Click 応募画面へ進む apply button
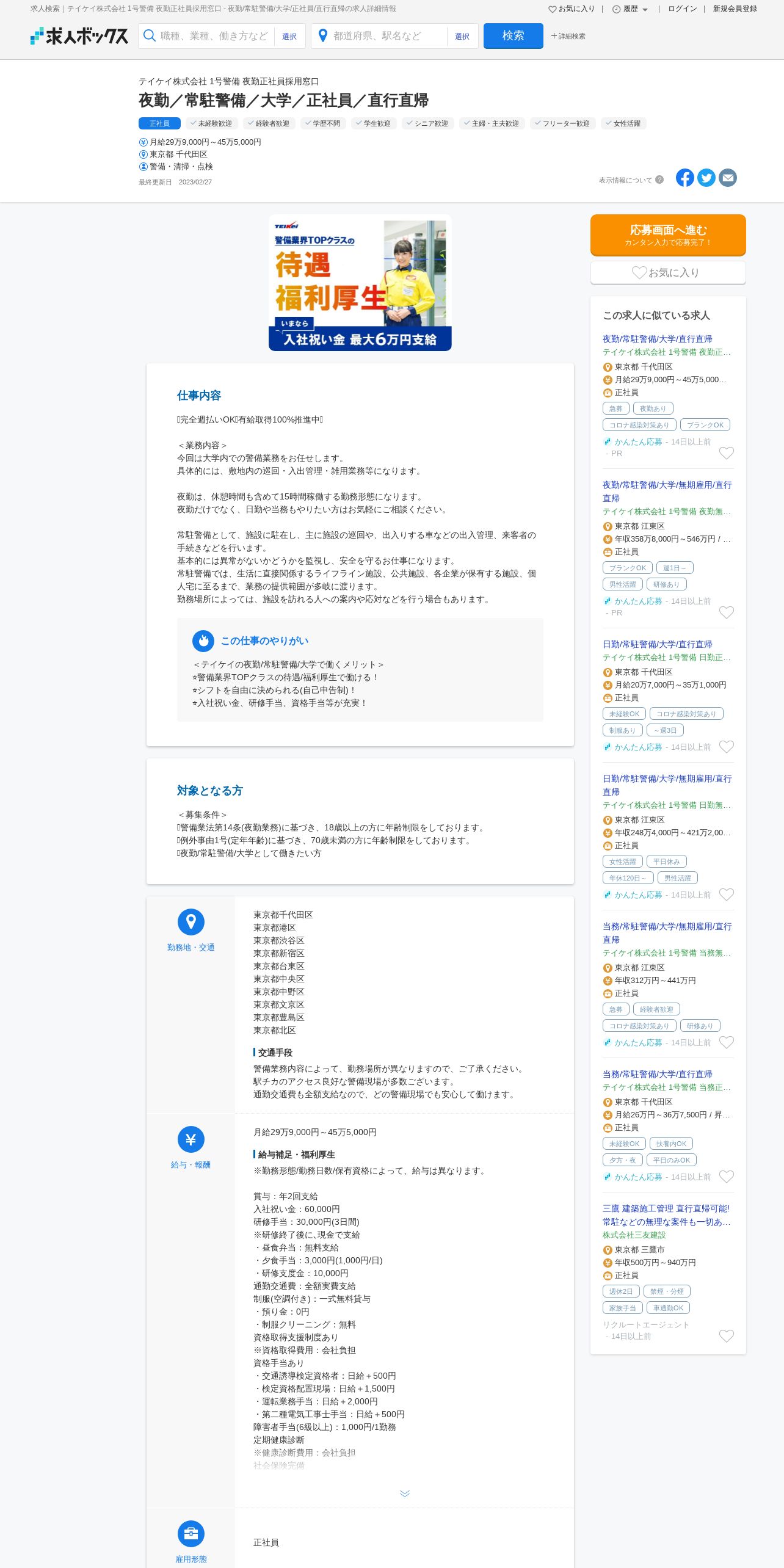 pos(668,235)
